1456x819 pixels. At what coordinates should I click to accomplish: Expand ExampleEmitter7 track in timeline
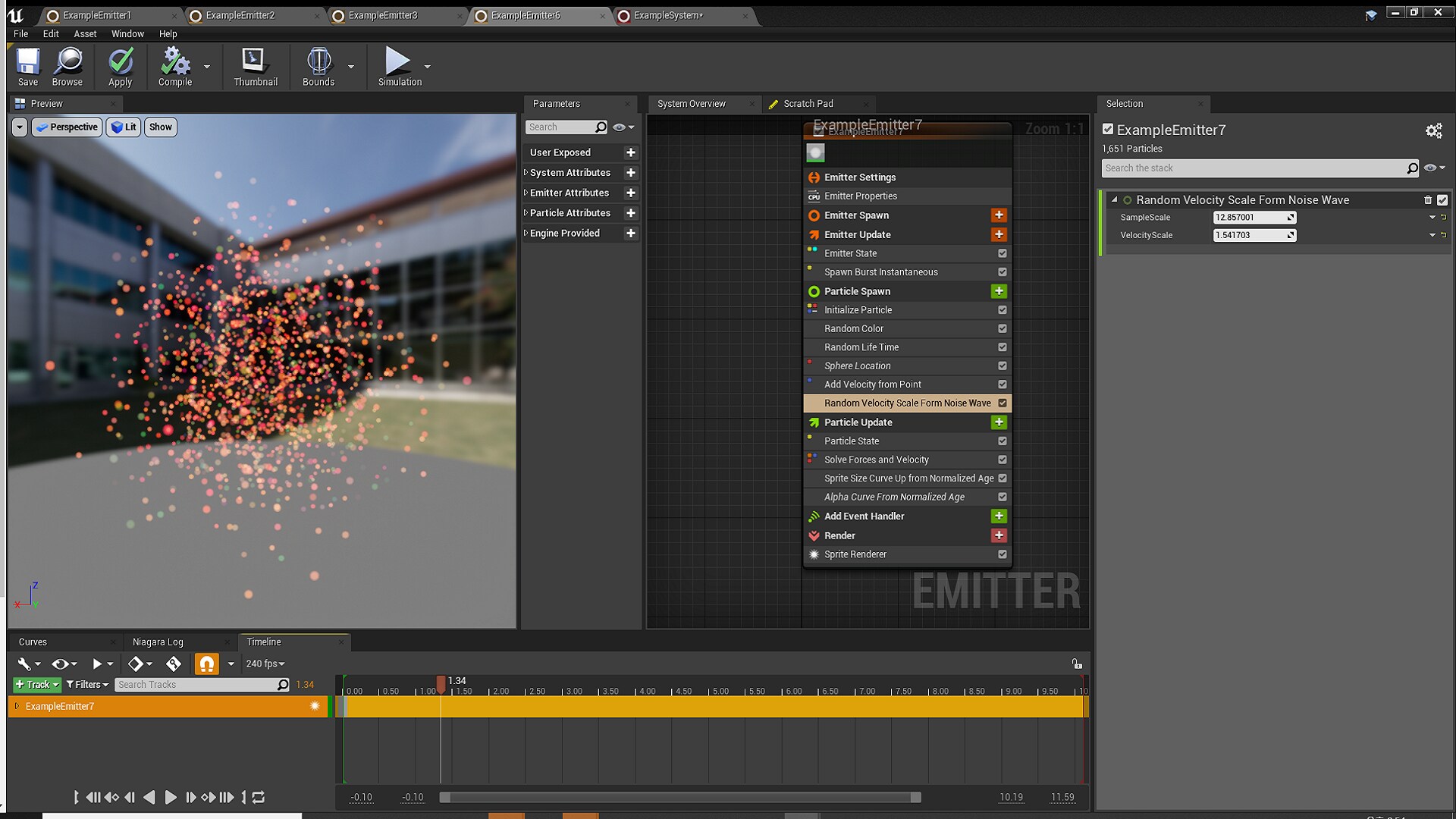(17, 706)
